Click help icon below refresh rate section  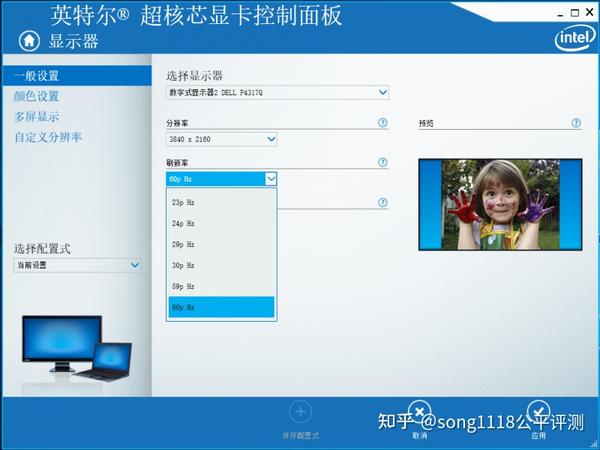tap(382, 202)
